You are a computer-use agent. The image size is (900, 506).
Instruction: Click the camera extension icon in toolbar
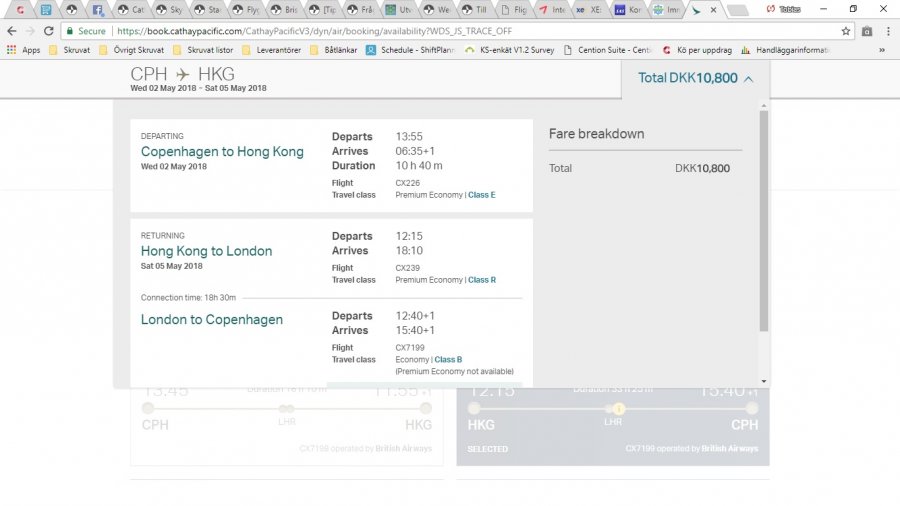point(866,31)
